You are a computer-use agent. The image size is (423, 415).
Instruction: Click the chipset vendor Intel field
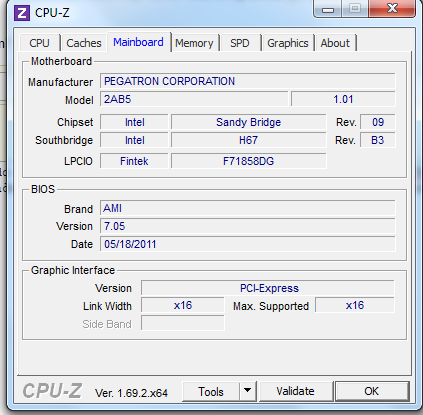click(x=134, y=122)
